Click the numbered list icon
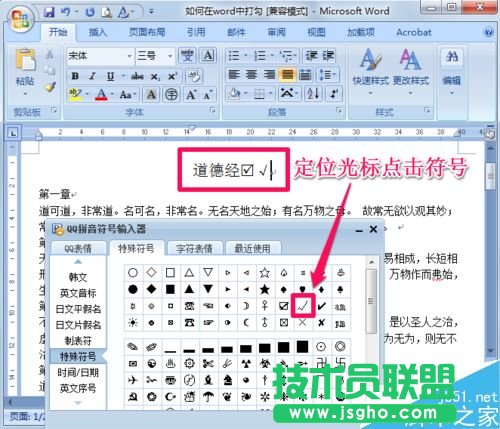 pyautogui.click(x=260, y=56)
